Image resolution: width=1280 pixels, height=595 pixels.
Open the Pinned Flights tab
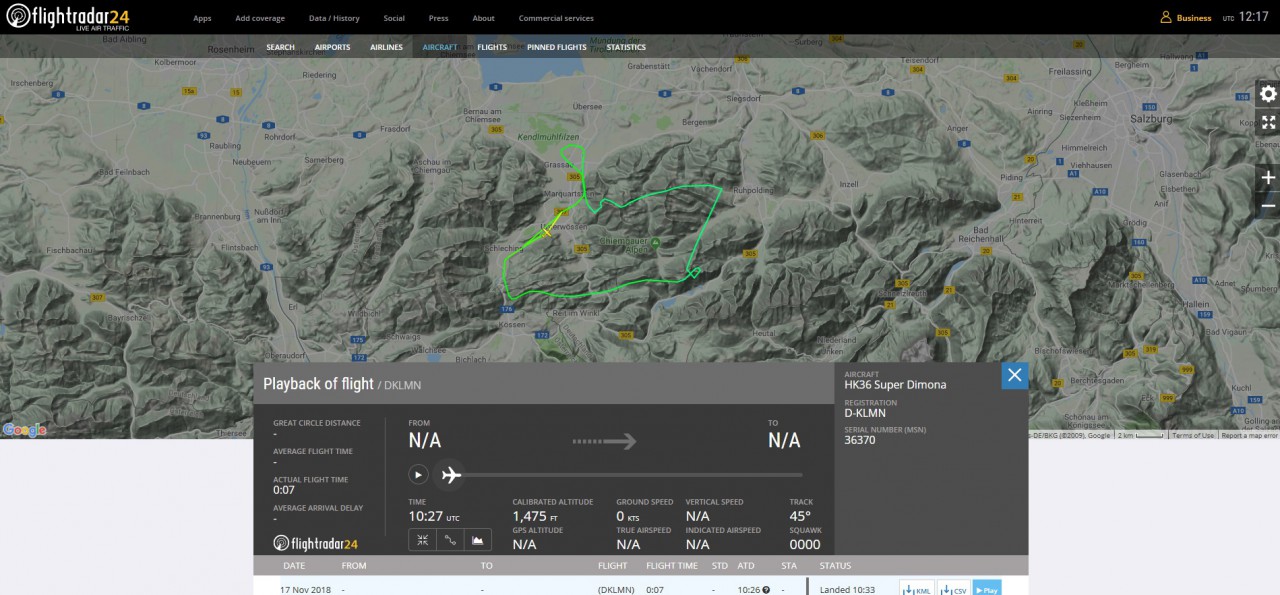(x=557, y=47)
